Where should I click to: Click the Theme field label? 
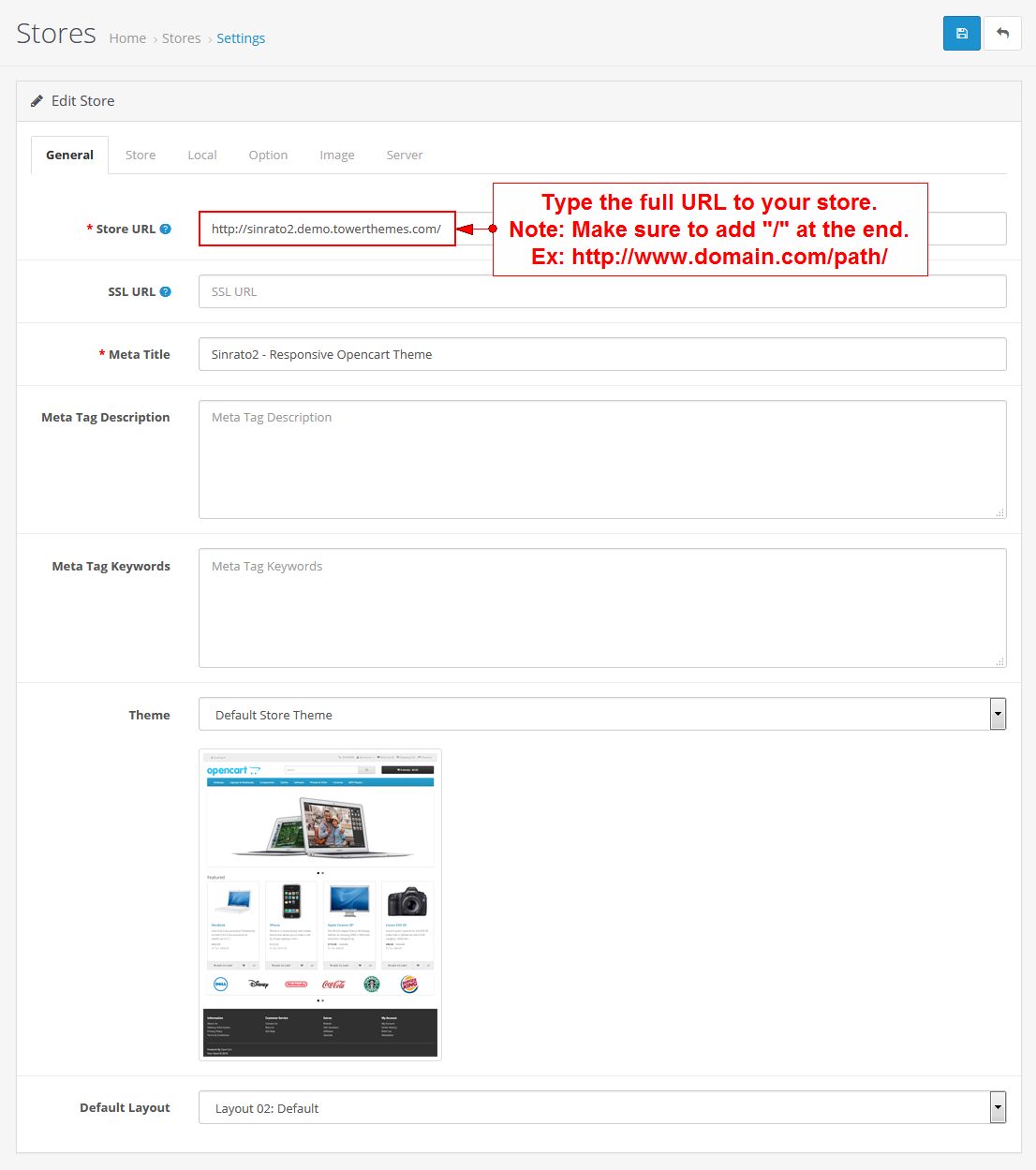pyautogui.click(x=150, y=715)
